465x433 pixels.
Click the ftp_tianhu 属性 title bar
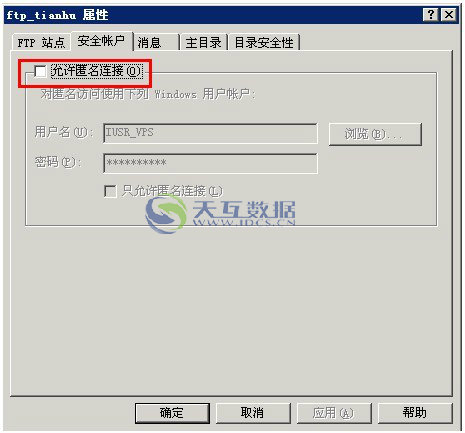(213, 15)
